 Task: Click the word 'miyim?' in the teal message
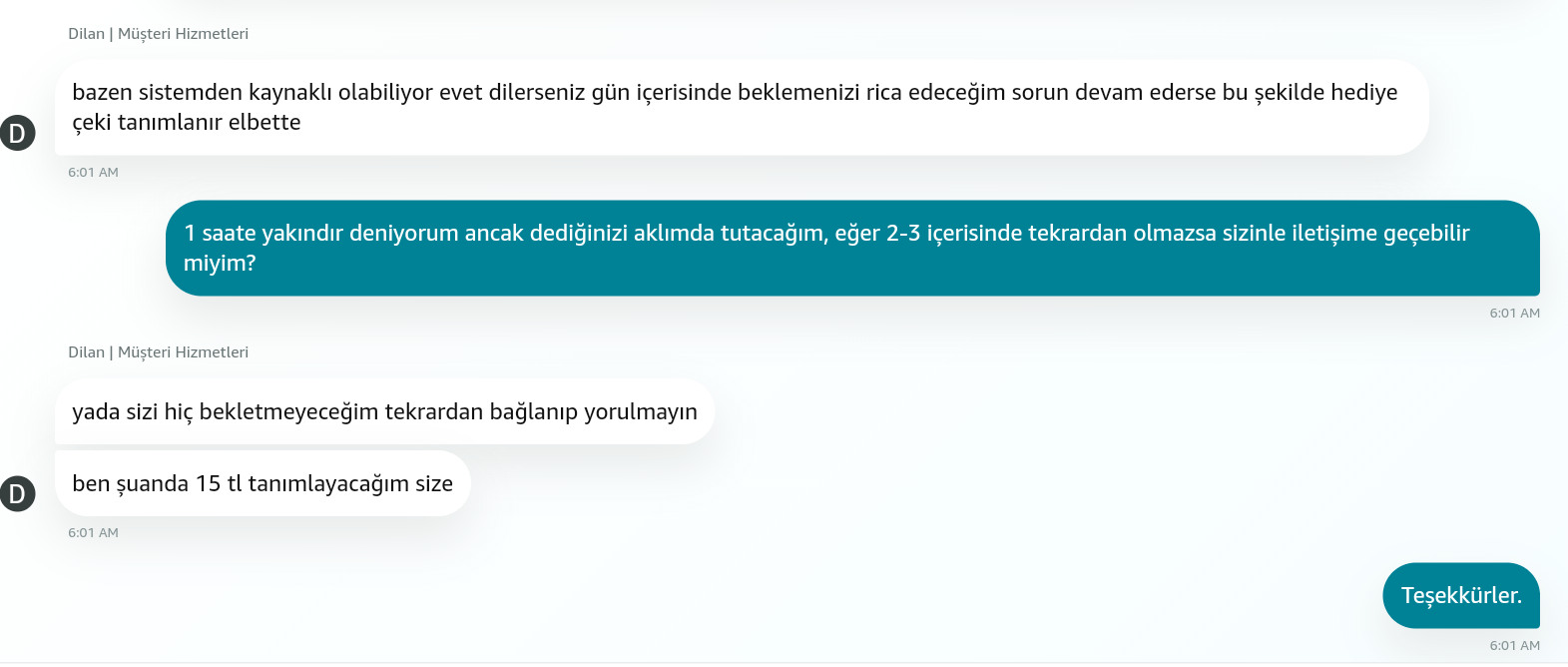[x=220, y=264]
